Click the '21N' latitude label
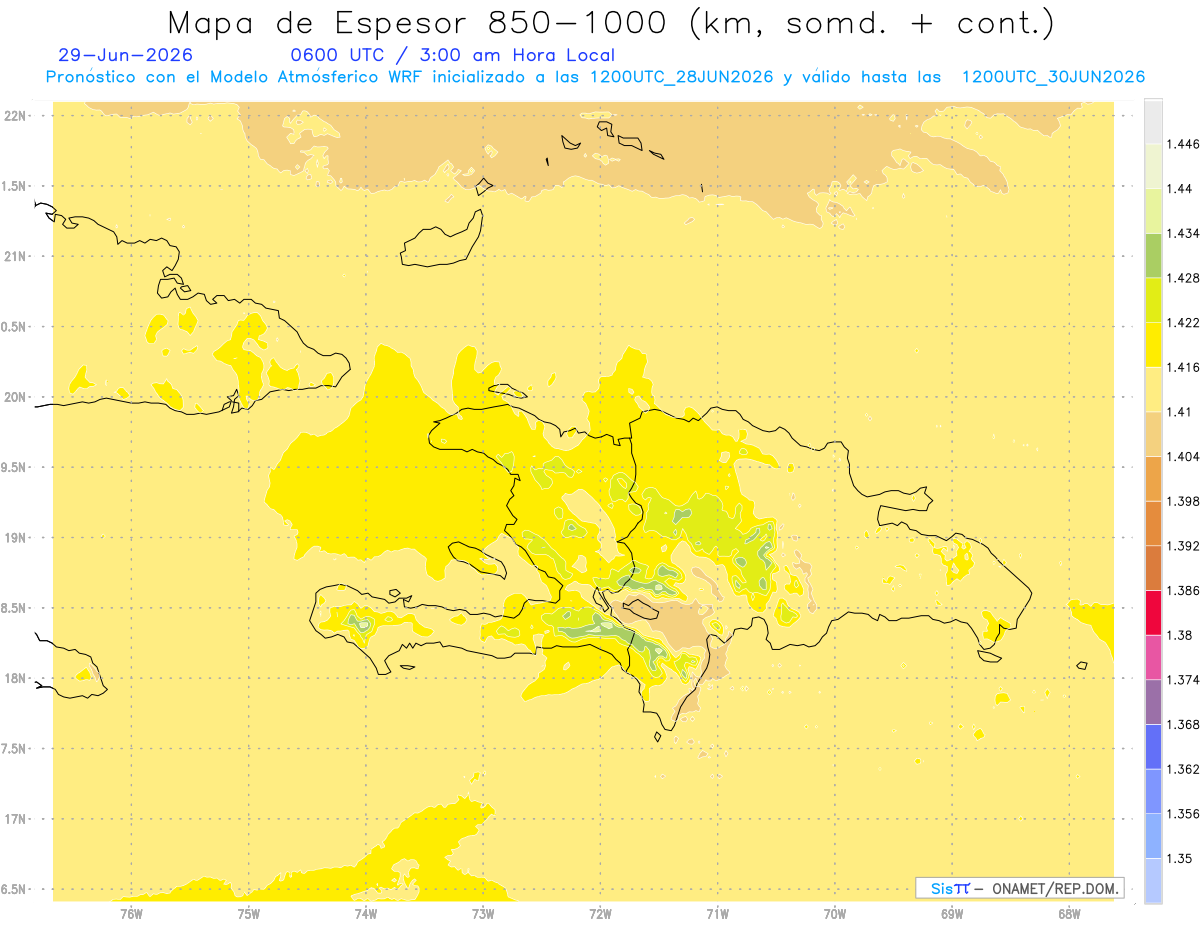This screenshot has height=927, width=1200. (x=17, y=257)
